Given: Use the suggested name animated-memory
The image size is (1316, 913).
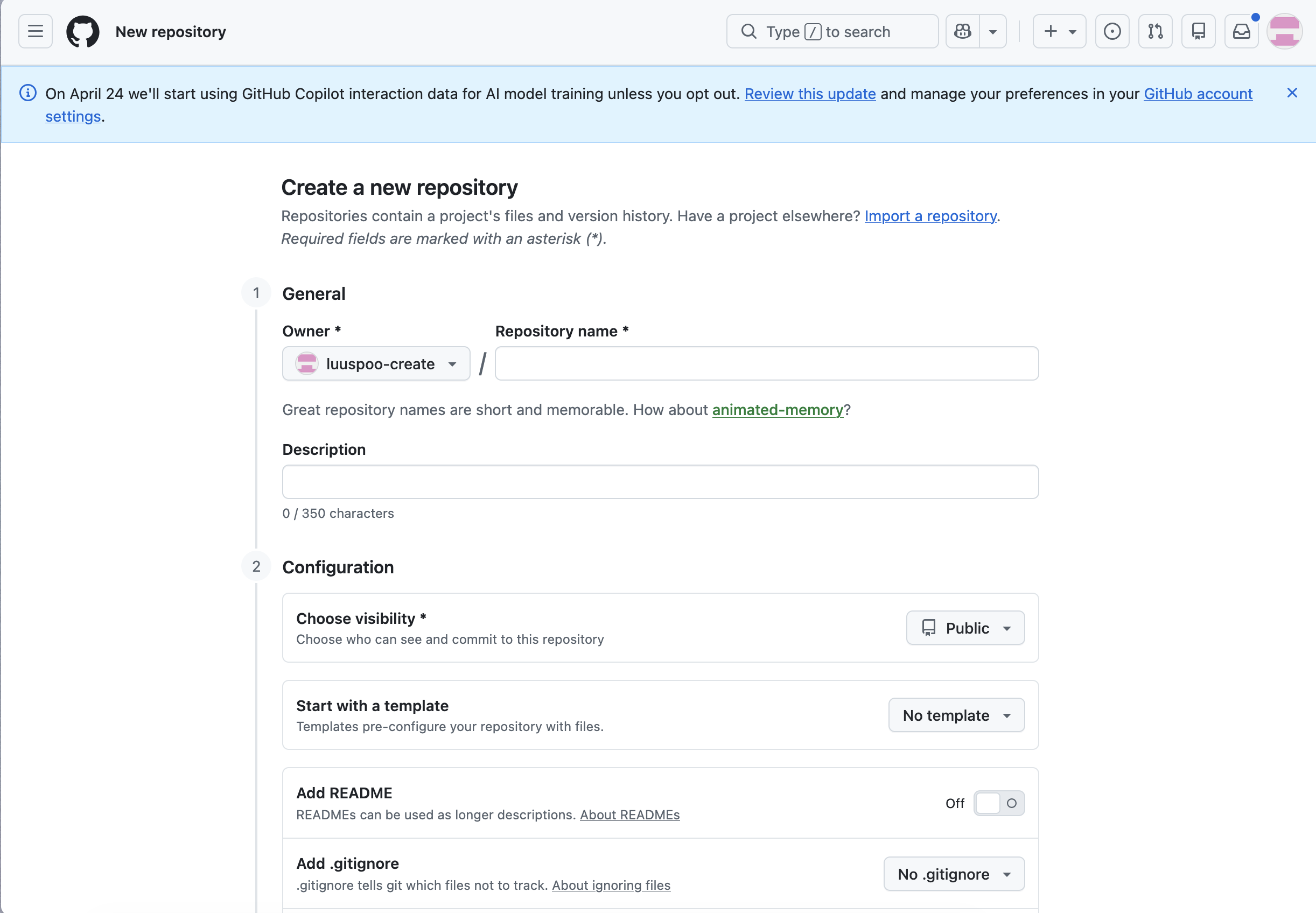Looking at the screenshot, I should (778, 410).
